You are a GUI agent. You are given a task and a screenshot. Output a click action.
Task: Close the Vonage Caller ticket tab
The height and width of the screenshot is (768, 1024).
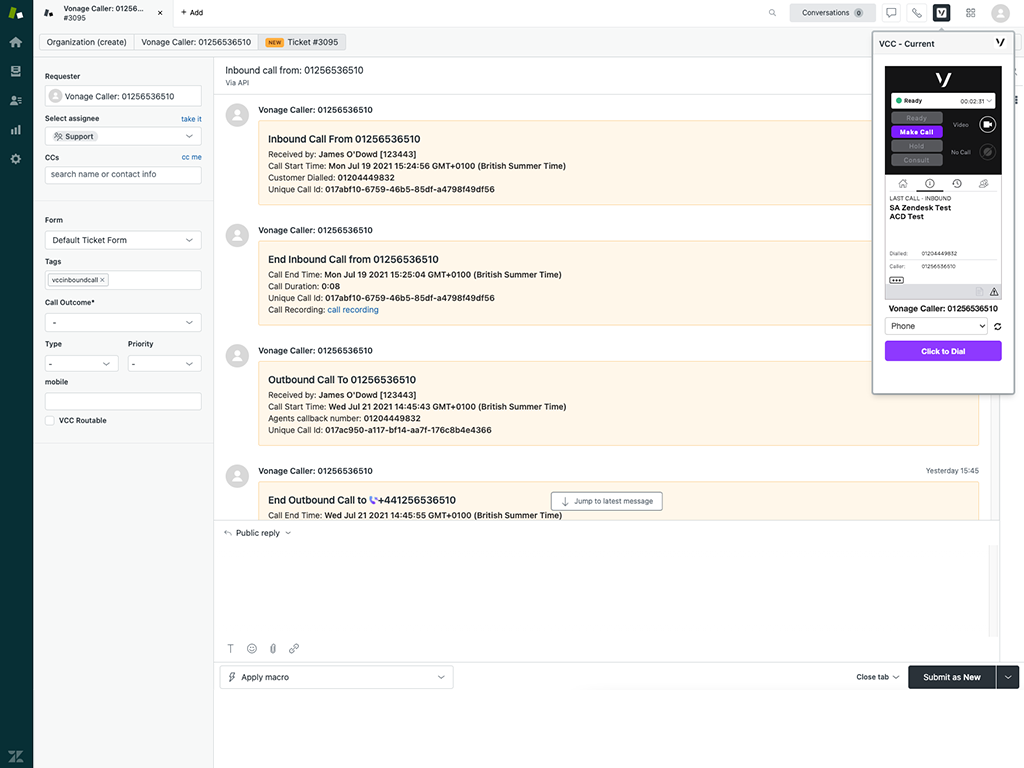160,13
